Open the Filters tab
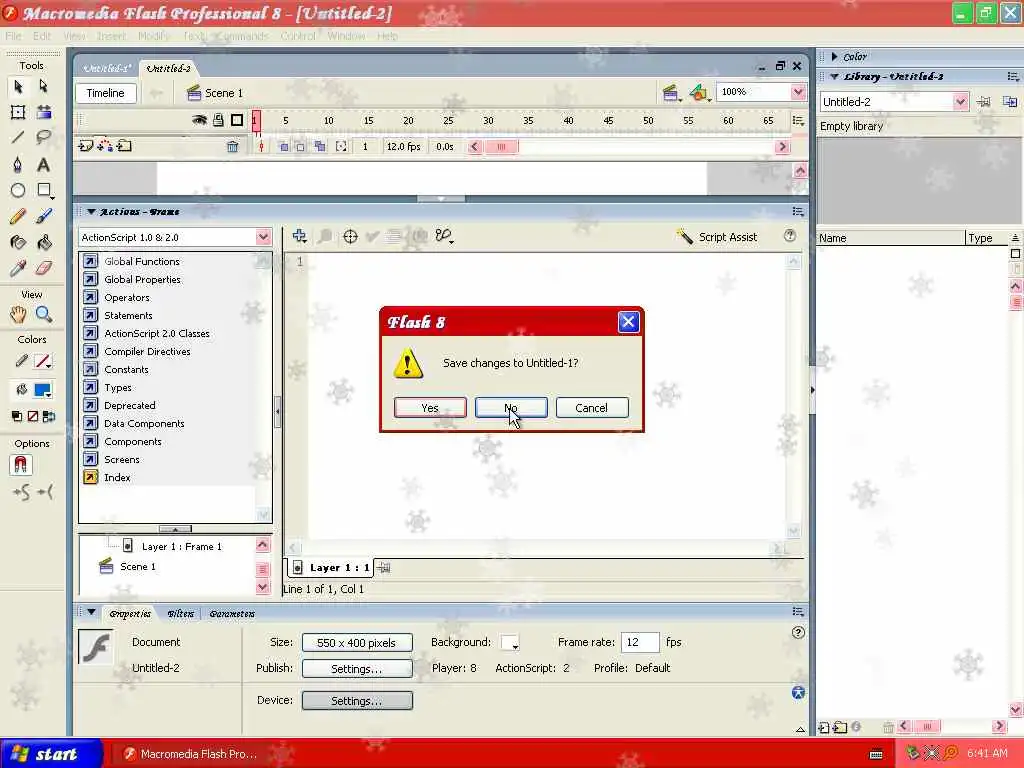This screenshot has width=1024, height=768. [180, 614]
